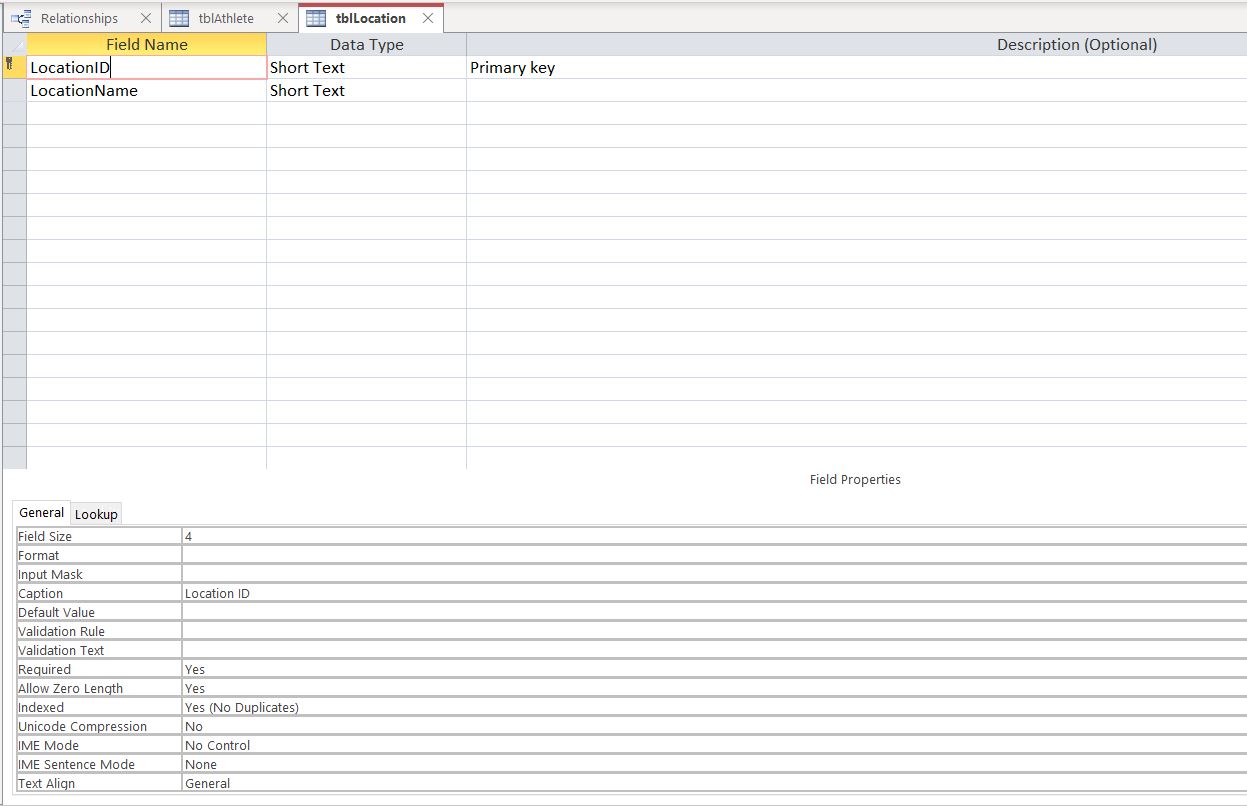The height and width of the screenshot is (806, 1247).
Task: Open the Required property Yes value
Action: (714, 669)
